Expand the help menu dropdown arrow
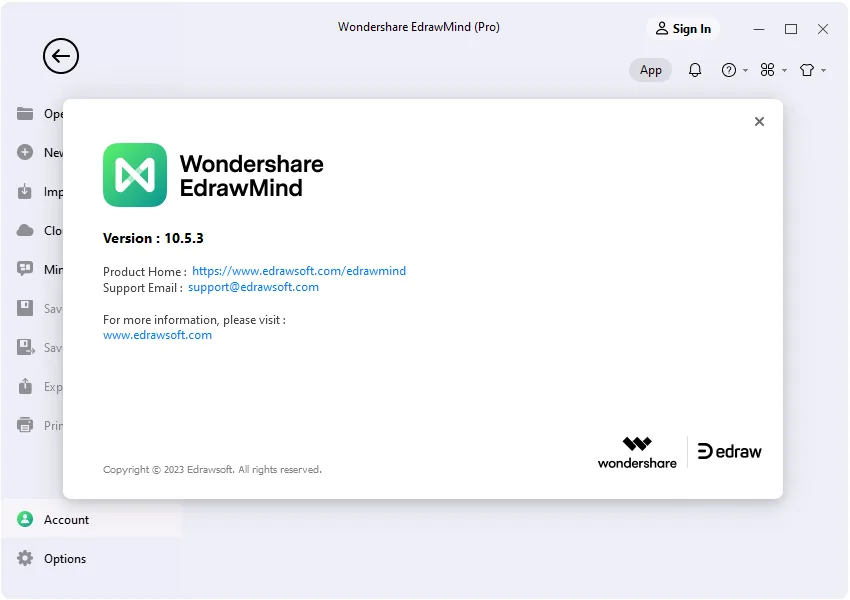Screen dimensions: 850x600 (745, 70)
